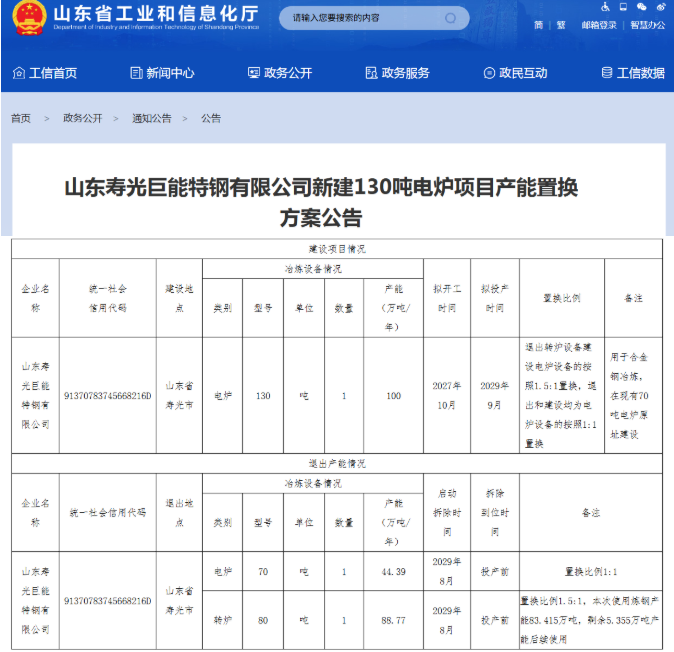Click 统一社会信用代码 header in exit section
Viewport: 674px width, 652px height.
(x=108, y=513)
